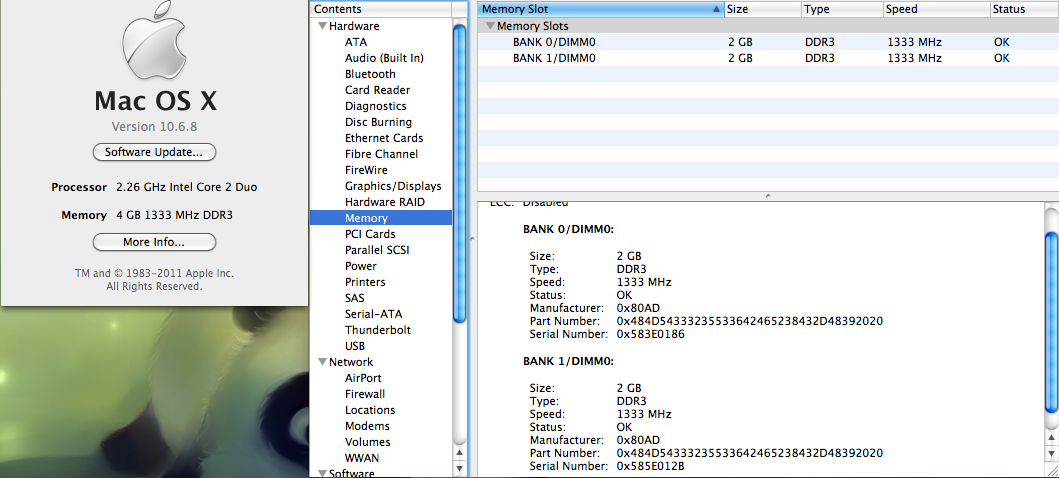Select Fibre Channel entry
The width and height of the screenshot is (1059, 478).
coord(382,154)
